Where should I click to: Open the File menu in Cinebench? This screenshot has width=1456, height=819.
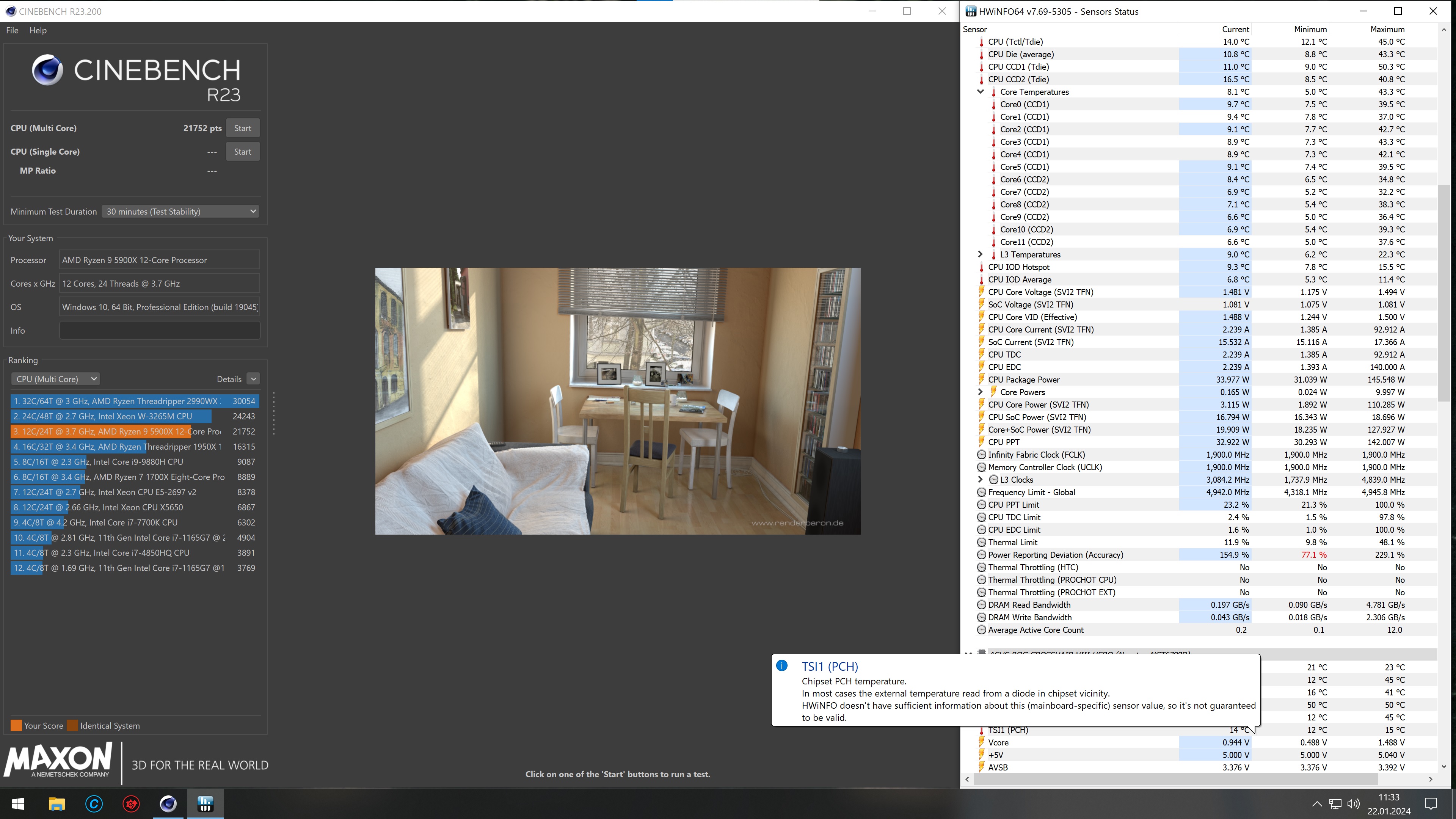(13, 30)
